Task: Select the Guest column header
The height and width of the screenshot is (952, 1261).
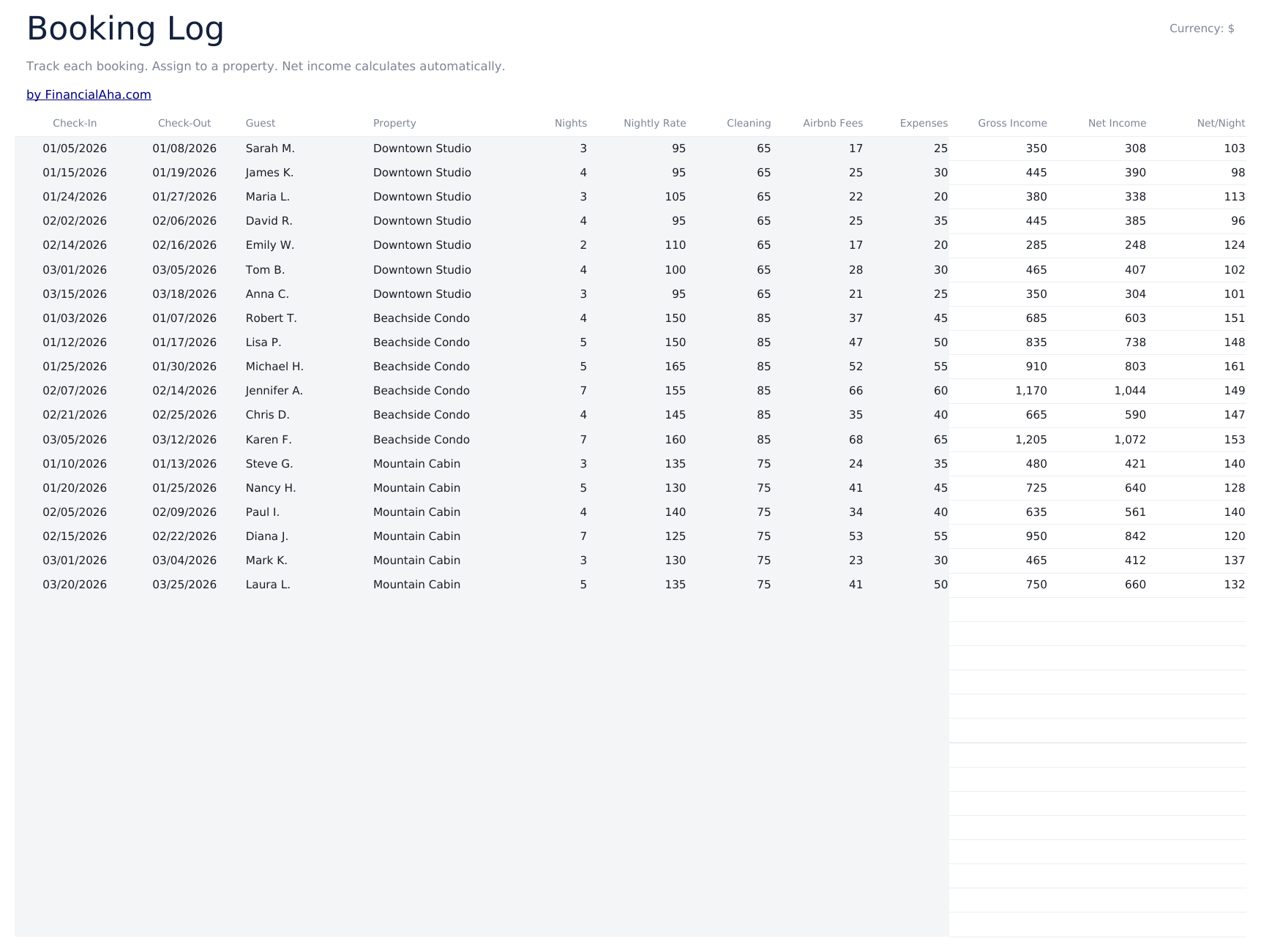Action: pos(261,123)
